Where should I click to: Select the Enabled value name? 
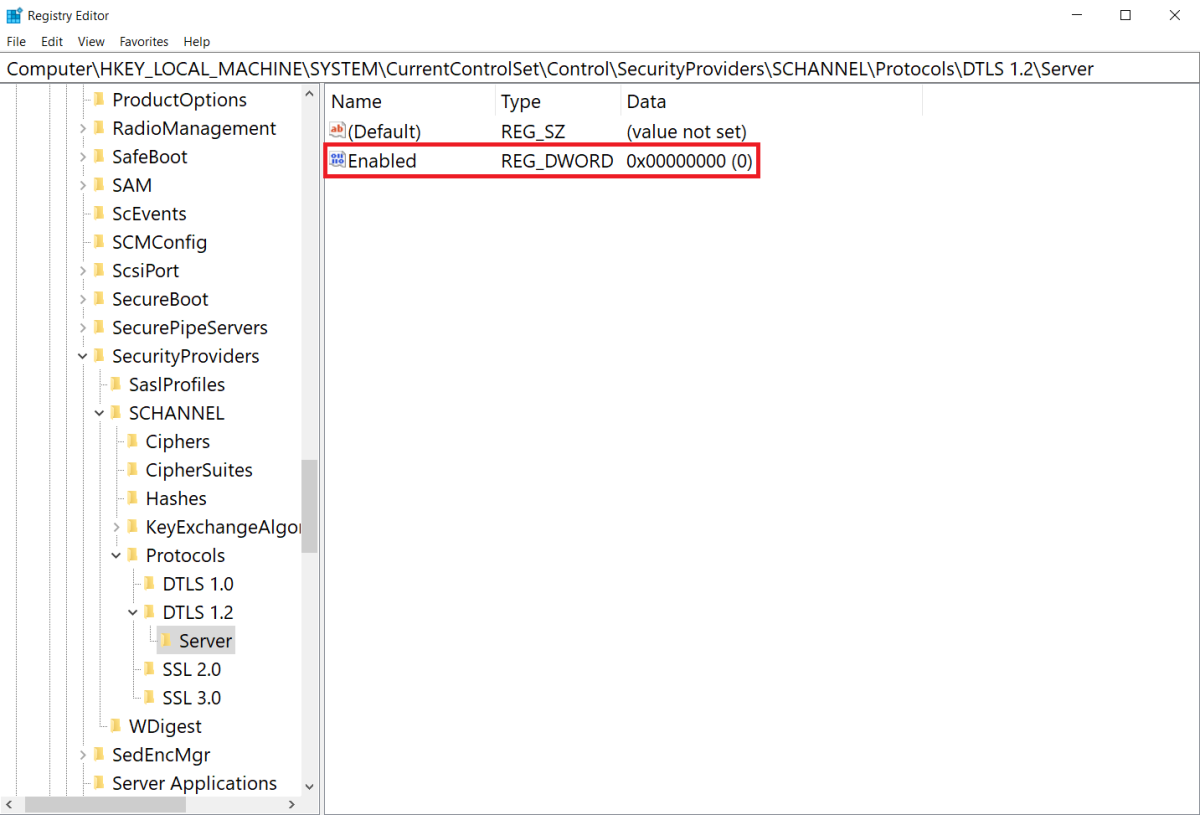coord(382,161)
